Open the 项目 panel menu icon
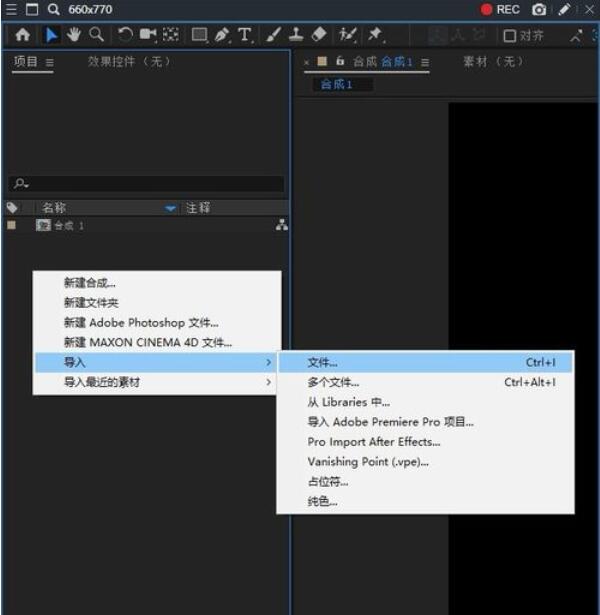 click(x=49, y=62)
